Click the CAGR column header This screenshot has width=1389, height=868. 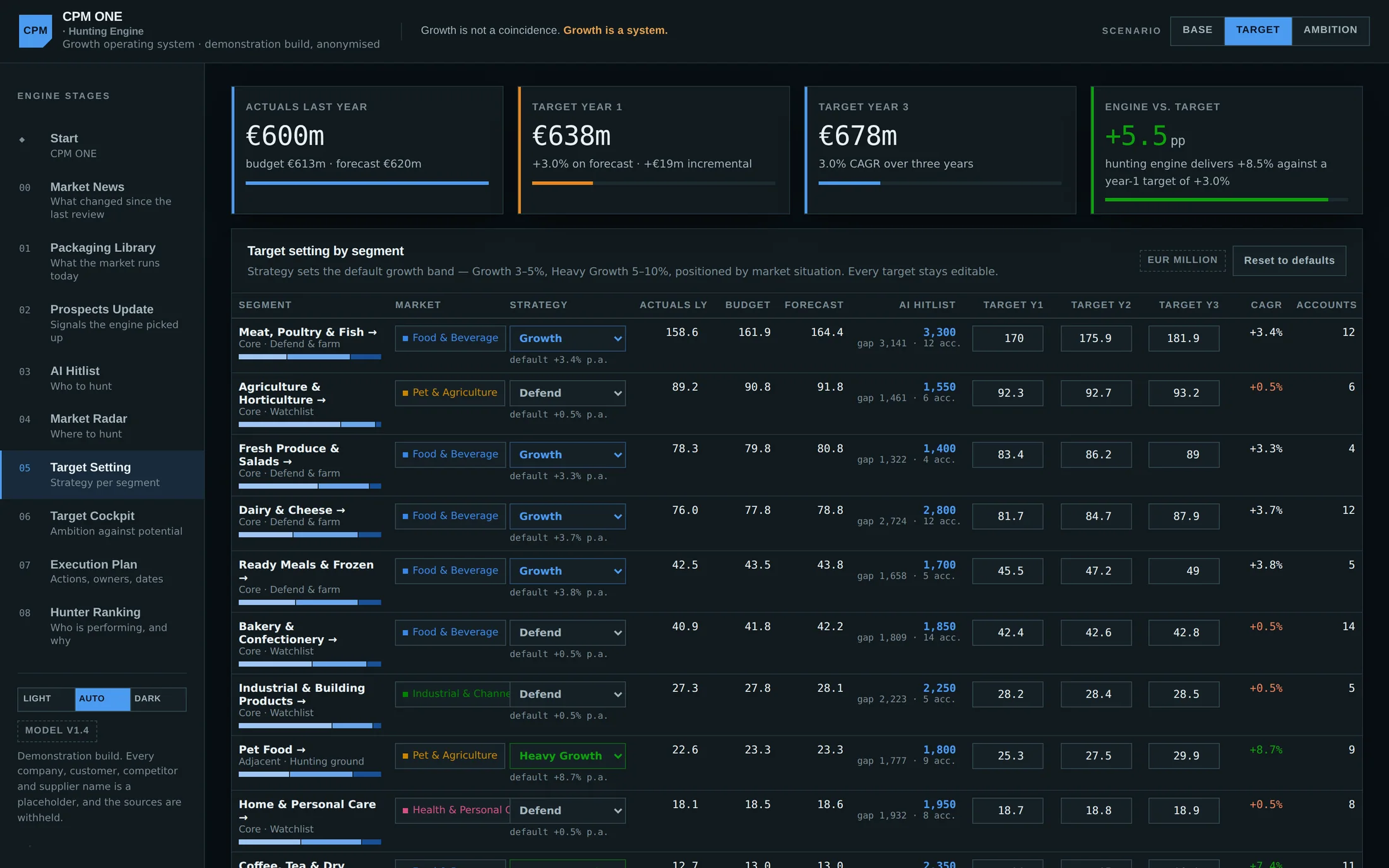[x=1266, y=305]
